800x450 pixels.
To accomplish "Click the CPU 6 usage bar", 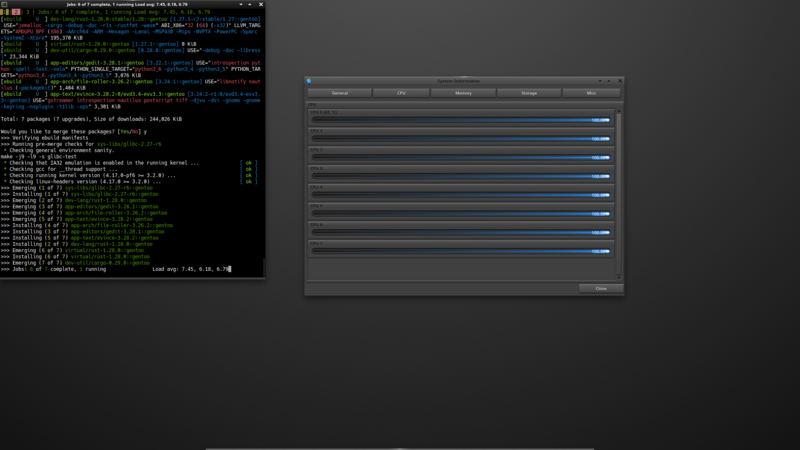I will tap(461, 233).
